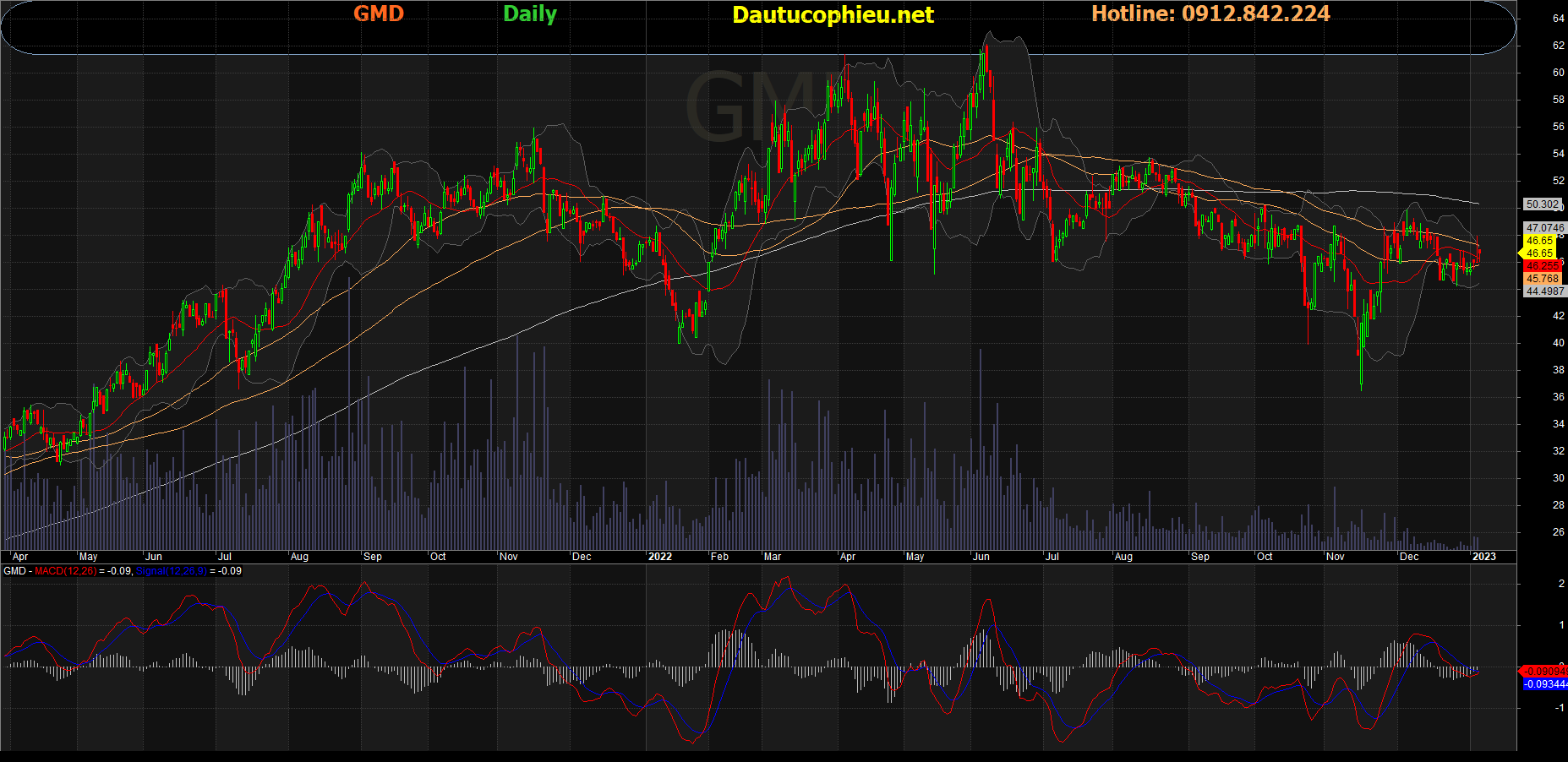1568x762 pixels.
Task: Click the red -0.09094 MACD value tag
Action: click(x=1544, y=672)
